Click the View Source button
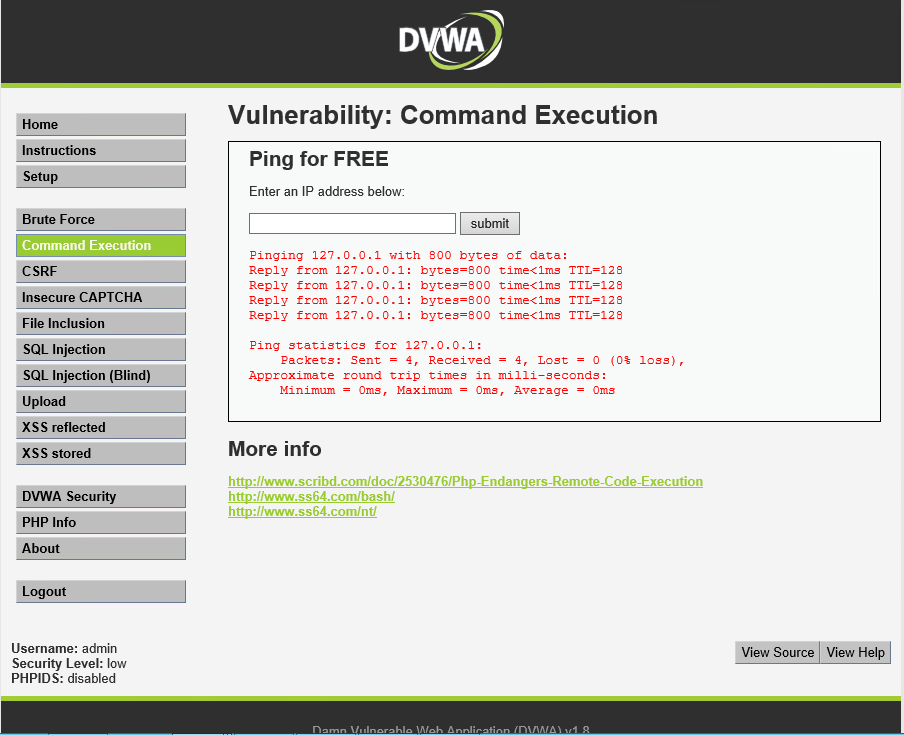 [x=777, y=653]
